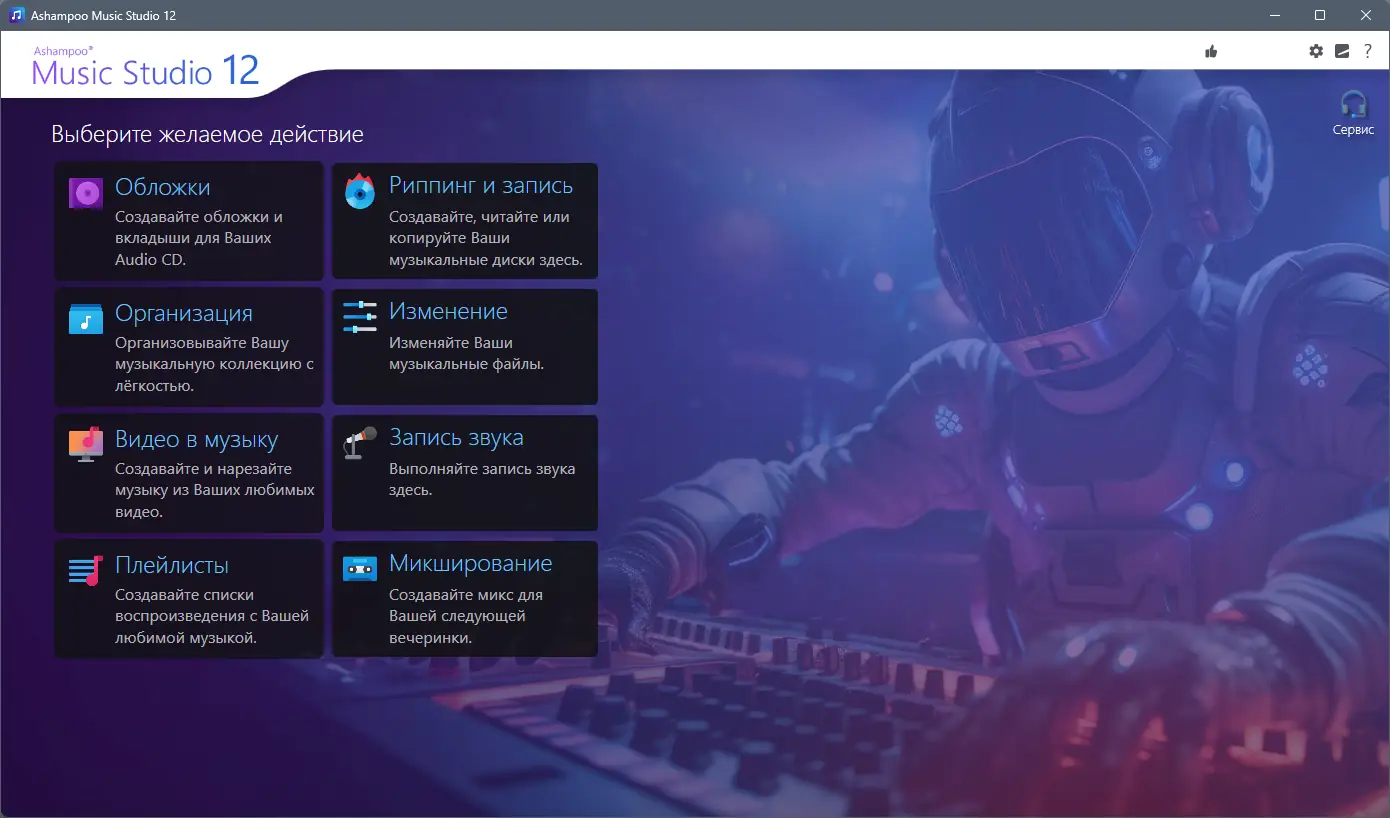Open the Сервис headphones icon
This screenshot has width=1390, height=818.
click(1354, 104)
